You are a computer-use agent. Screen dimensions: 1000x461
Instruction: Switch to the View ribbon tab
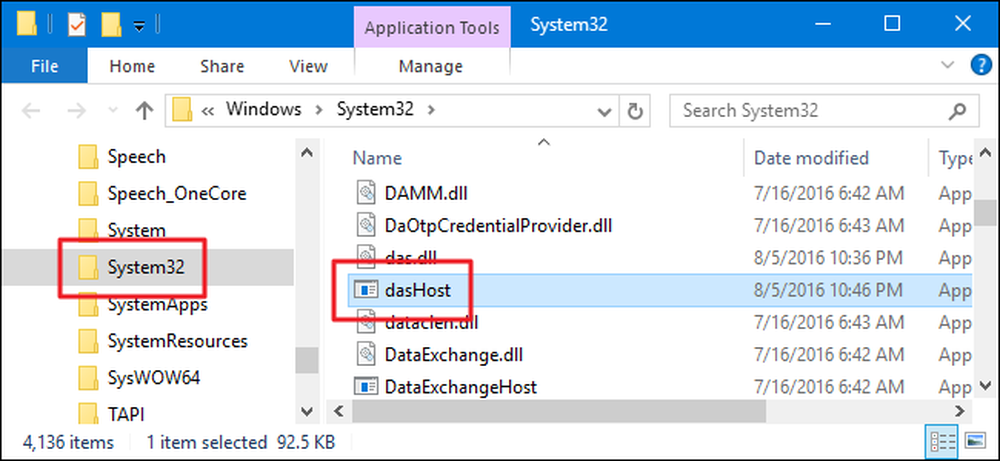pos(308,66)
